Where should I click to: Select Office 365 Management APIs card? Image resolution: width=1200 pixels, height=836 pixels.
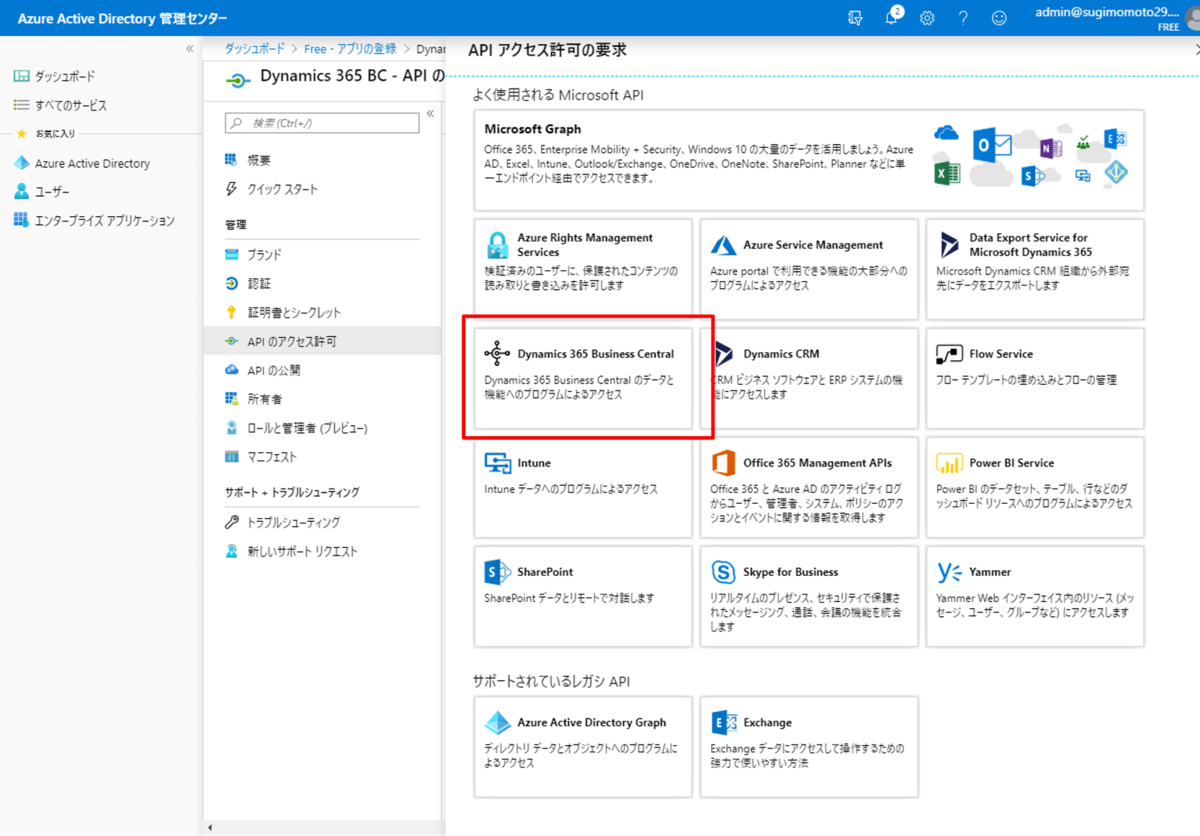pyautogui.click(x=809, y=487)
